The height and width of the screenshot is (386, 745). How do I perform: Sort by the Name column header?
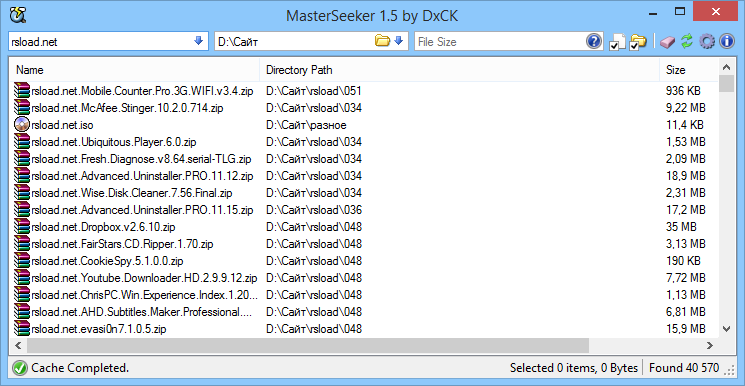[x=134, y=70]
